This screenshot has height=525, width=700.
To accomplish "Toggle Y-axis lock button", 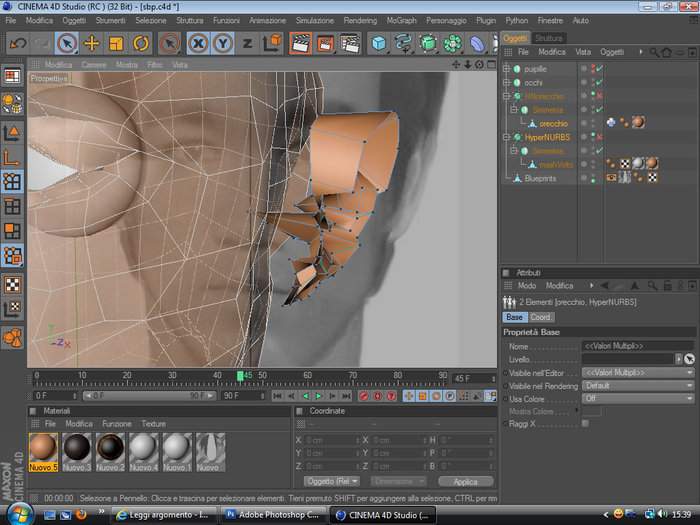I will 223,43.
